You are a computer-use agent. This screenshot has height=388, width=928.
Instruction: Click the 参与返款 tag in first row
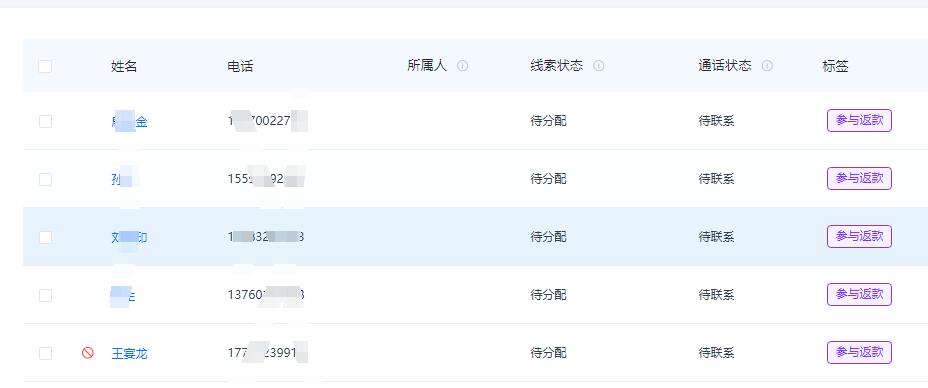point(859,121)
